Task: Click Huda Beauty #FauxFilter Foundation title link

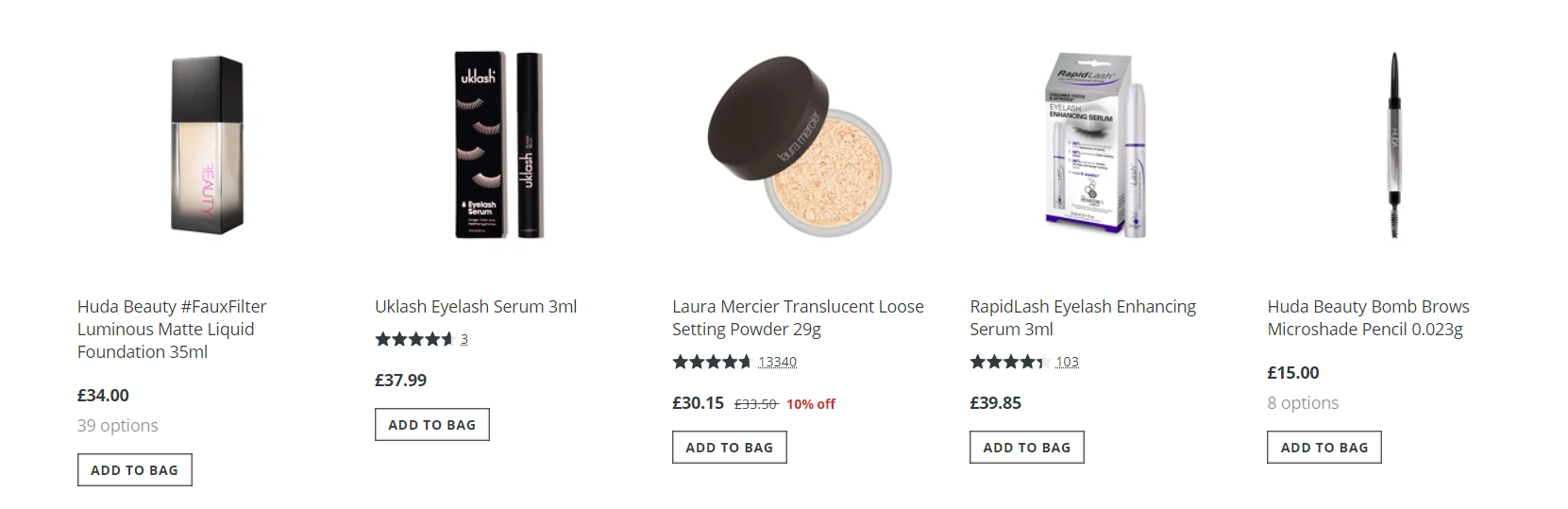Action: [x=171, y=329]
